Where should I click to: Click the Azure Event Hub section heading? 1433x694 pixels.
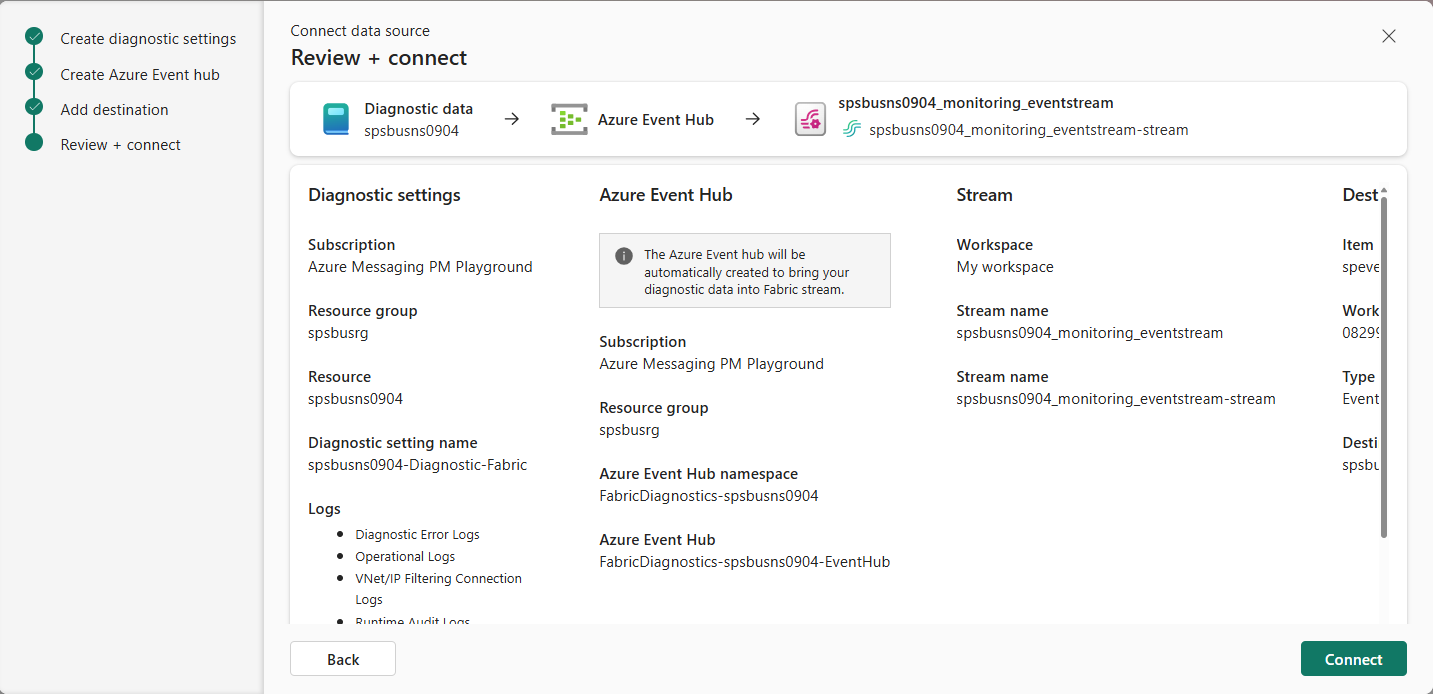coord(666,195)
